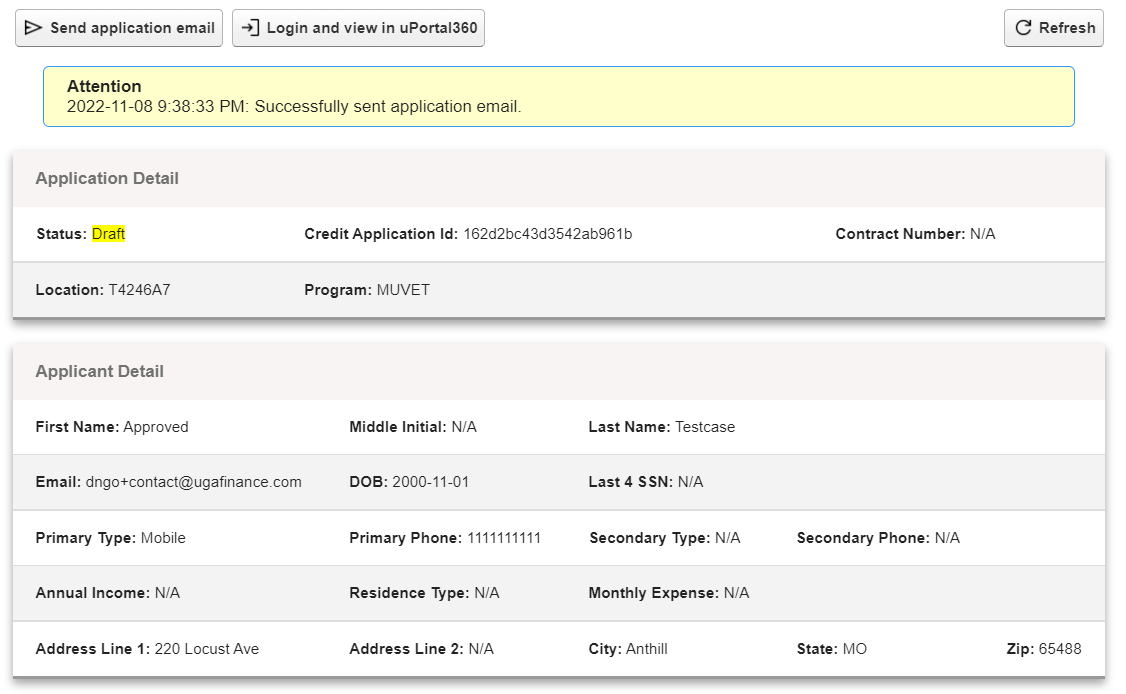The image size is (1126, 694).
Task: Click the login arrow icon
Action: [250, 28]
